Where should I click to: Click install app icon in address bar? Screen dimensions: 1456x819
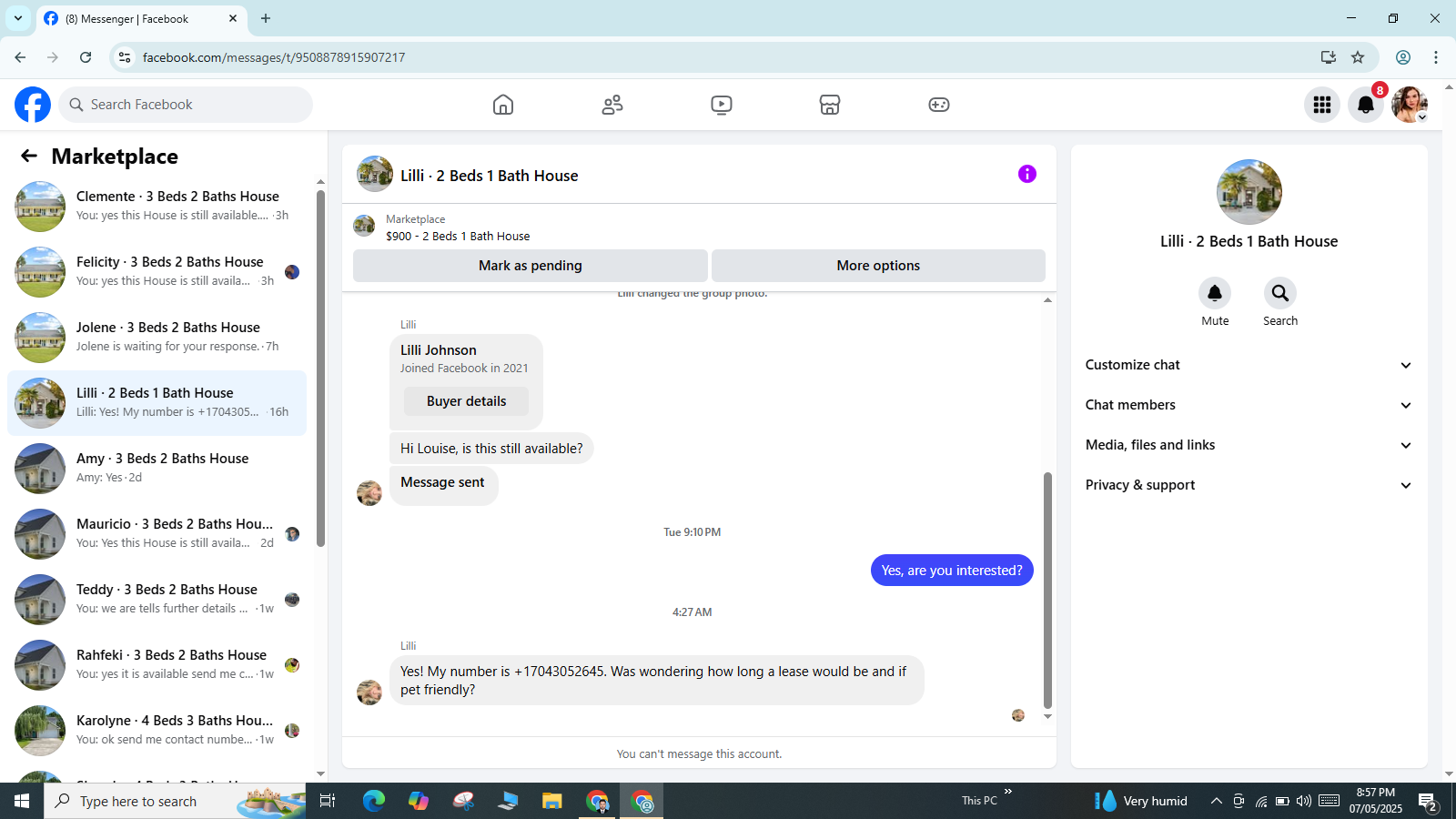point(1329,57)
